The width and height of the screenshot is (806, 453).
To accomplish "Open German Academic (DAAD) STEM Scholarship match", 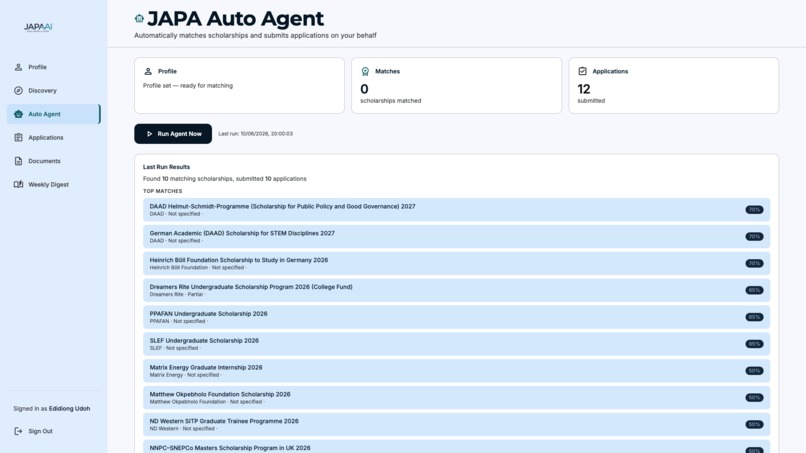I will click(456, 237).
